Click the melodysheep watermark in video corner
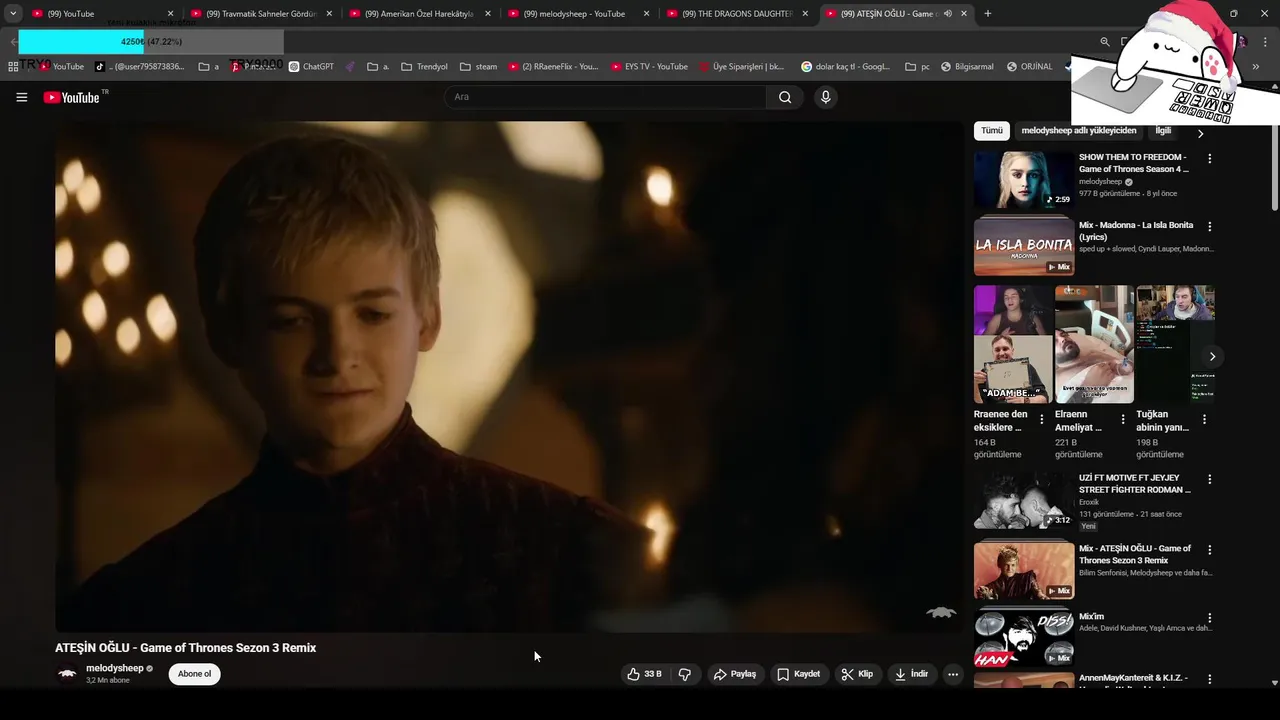Image resolution: width=1280 pixels, height=720 pixels. (941, 612)
